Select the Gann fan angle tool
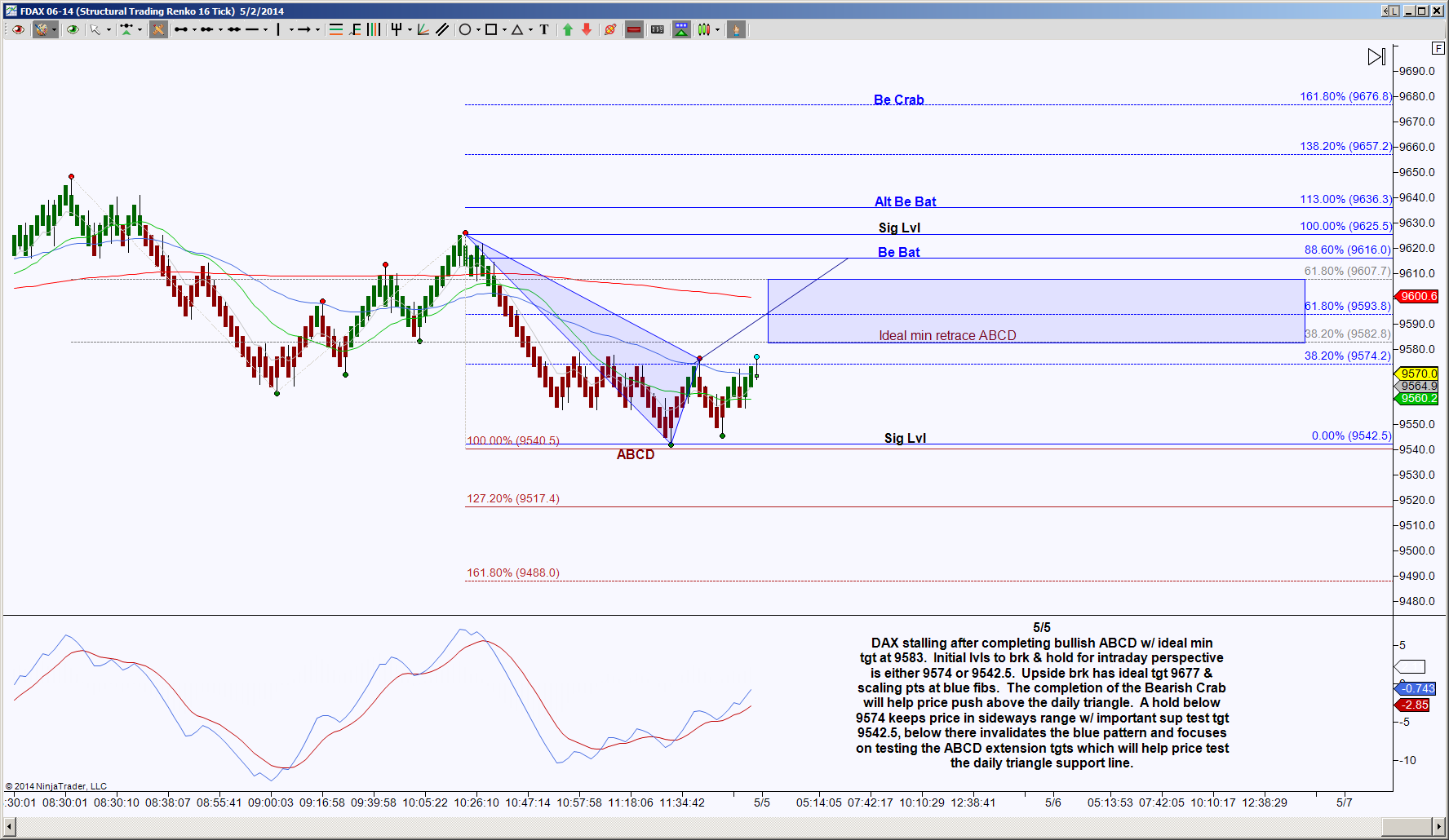 (423, 29)
